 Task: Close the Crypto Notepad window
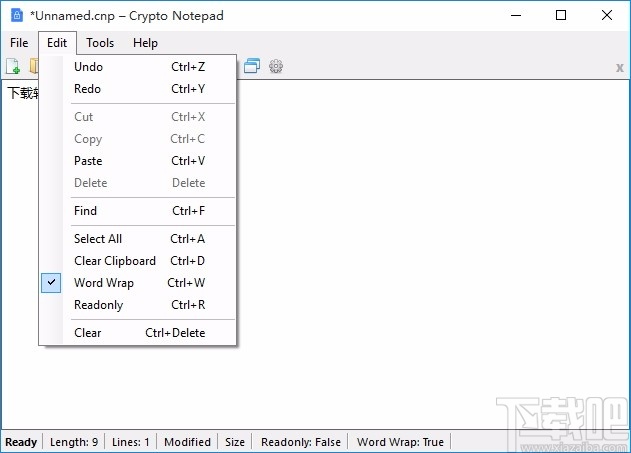(x=606, y=15)
